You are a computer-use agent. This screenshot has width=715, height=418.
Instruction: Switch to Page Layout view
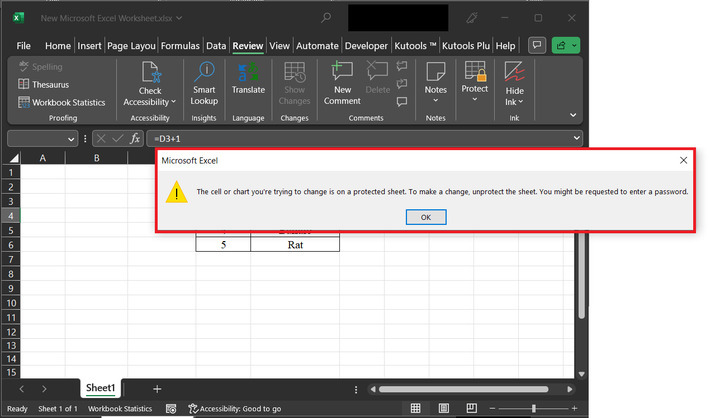coord(444,408)
